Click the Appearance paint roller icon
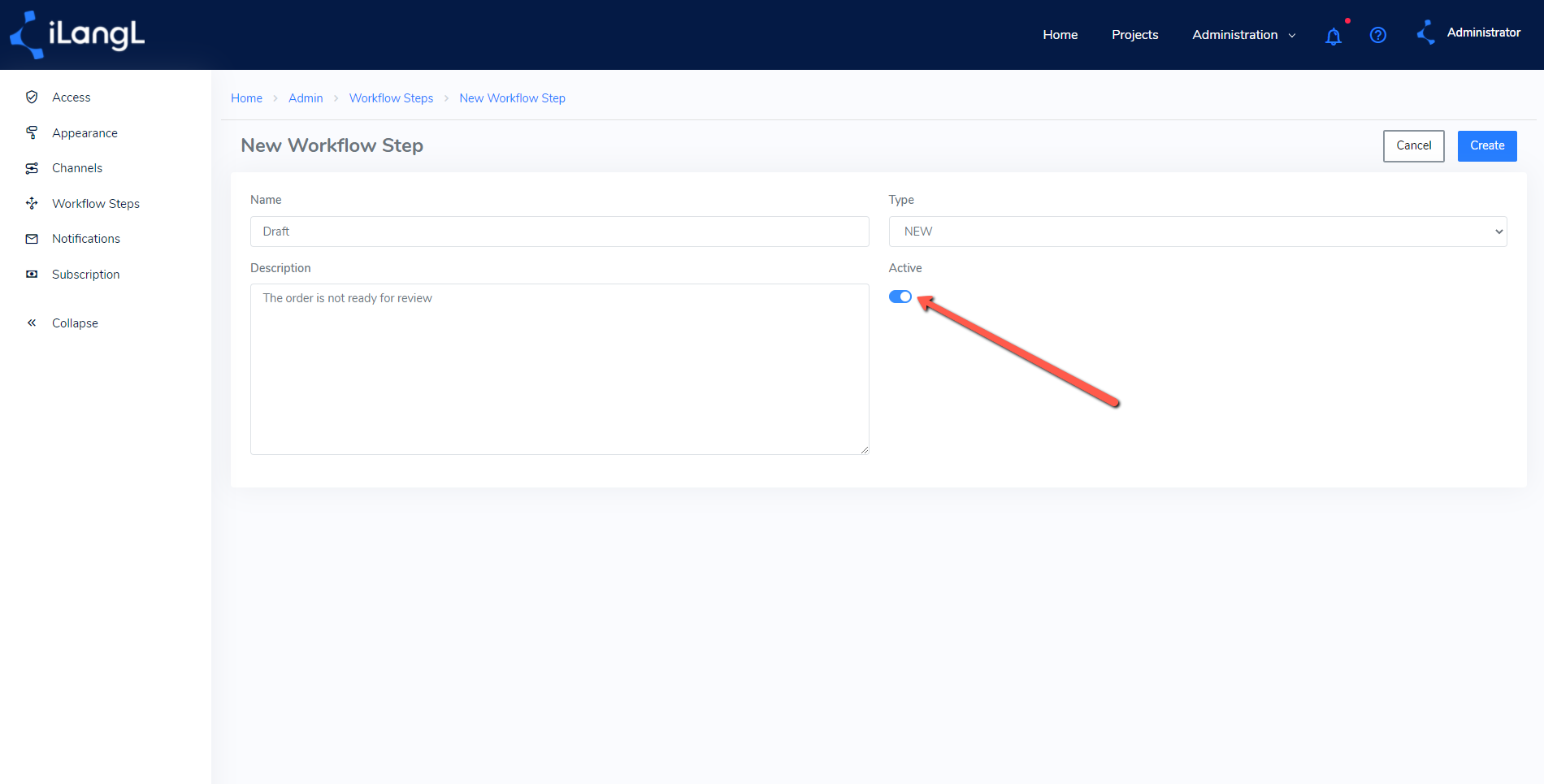The width and height of the screenshot is (1544, 784). coord(32,132)
